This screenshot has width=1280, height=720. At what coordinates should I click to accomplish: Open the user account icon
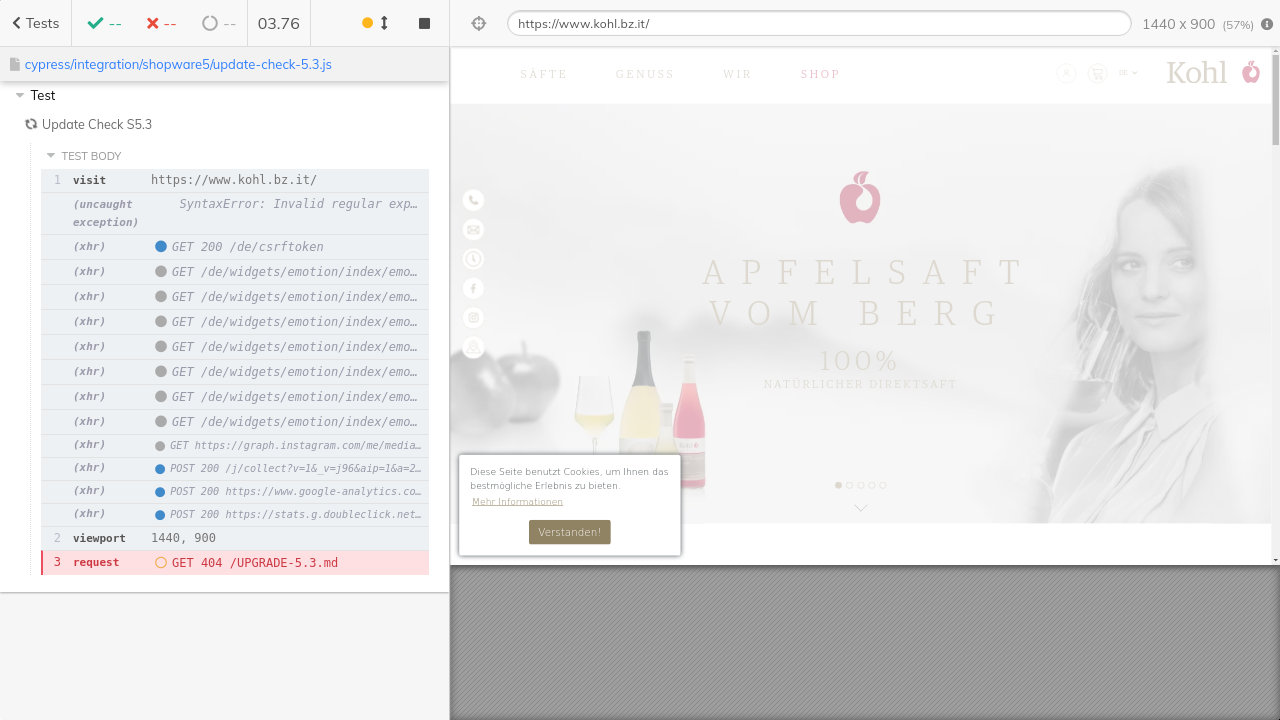click(1066, 73)
